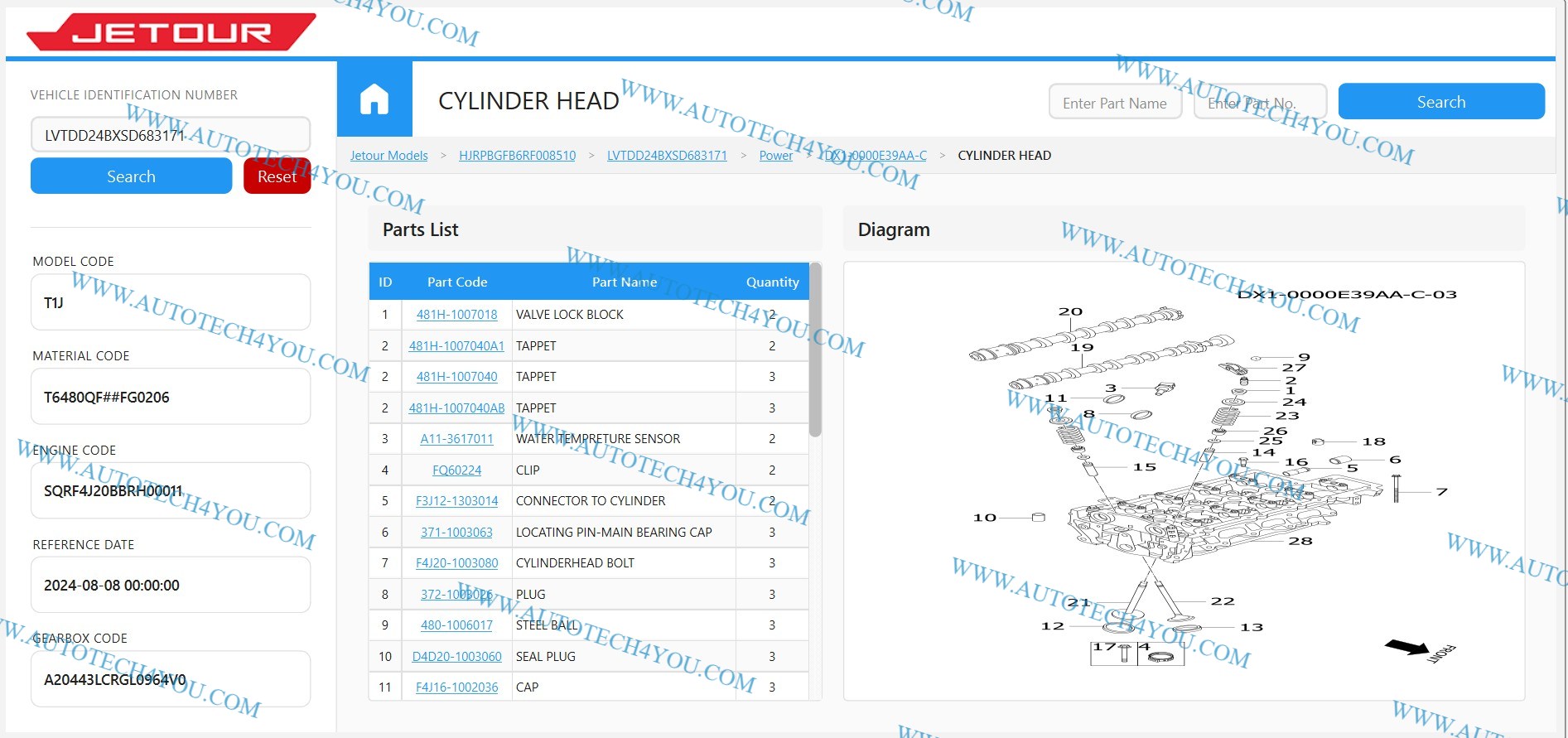The width and height of the screenshot is (1568, 738).
Task: Open part code A11-3617011 link
Action: click(x=456, y=439)
